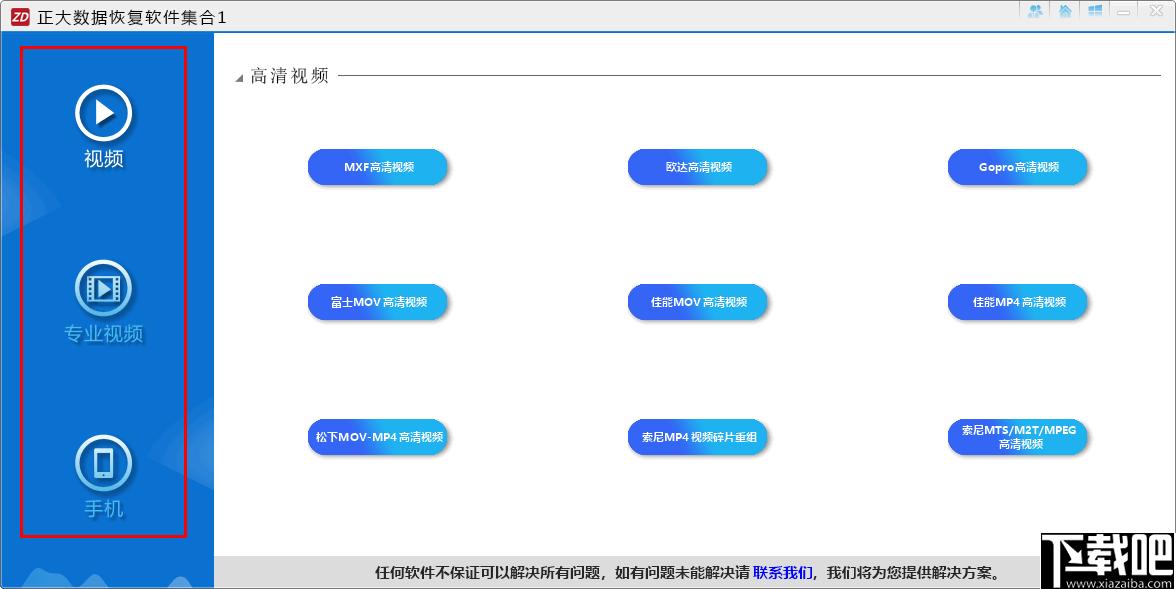Click the ZD application logo icon

pos(20,17)
